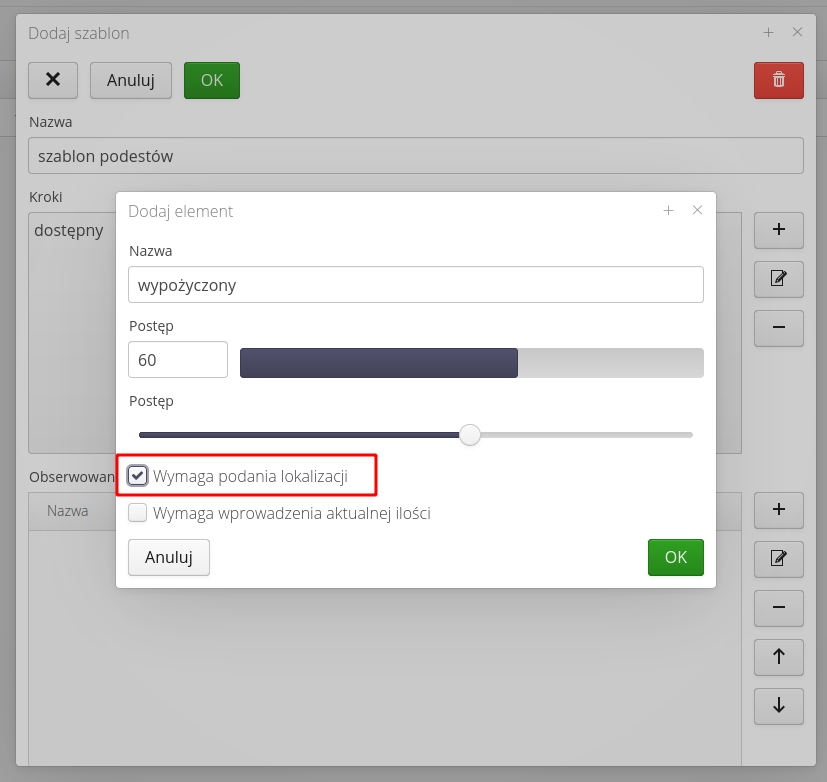The height and width of the screenshot is (782, 827).
Task: Uncheck Wymaga podania lokalizacji checkbox
Action: 138,476
